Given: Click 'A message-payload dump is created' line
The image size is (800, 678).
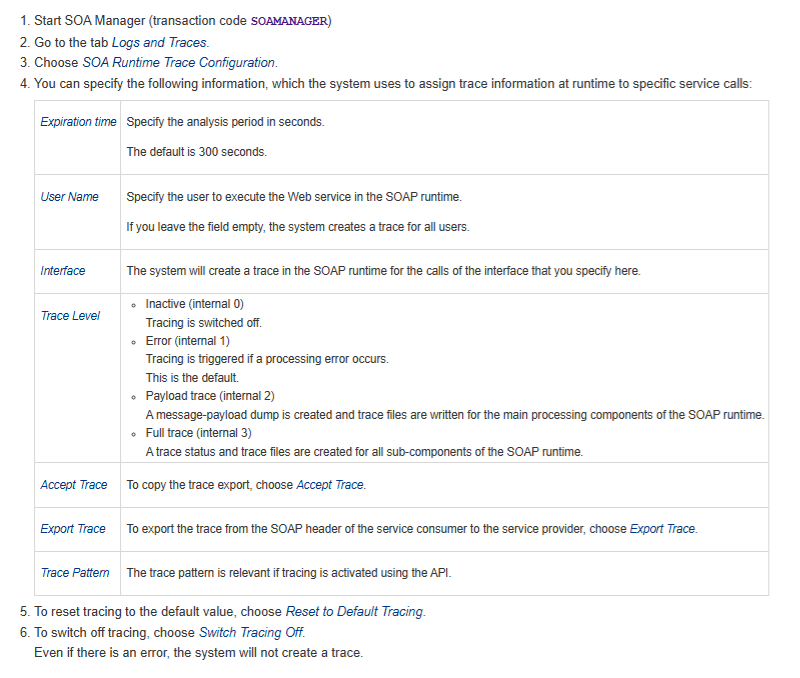Looking at the screenshot, I should pos(455,415).
